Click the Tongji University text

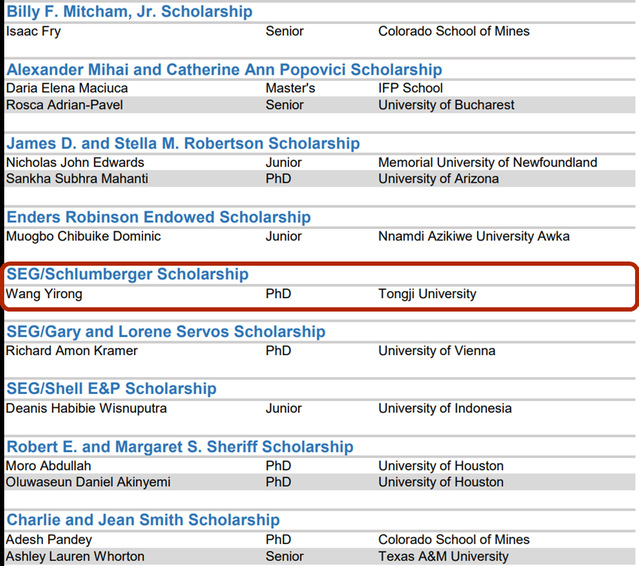click(427, 294)
